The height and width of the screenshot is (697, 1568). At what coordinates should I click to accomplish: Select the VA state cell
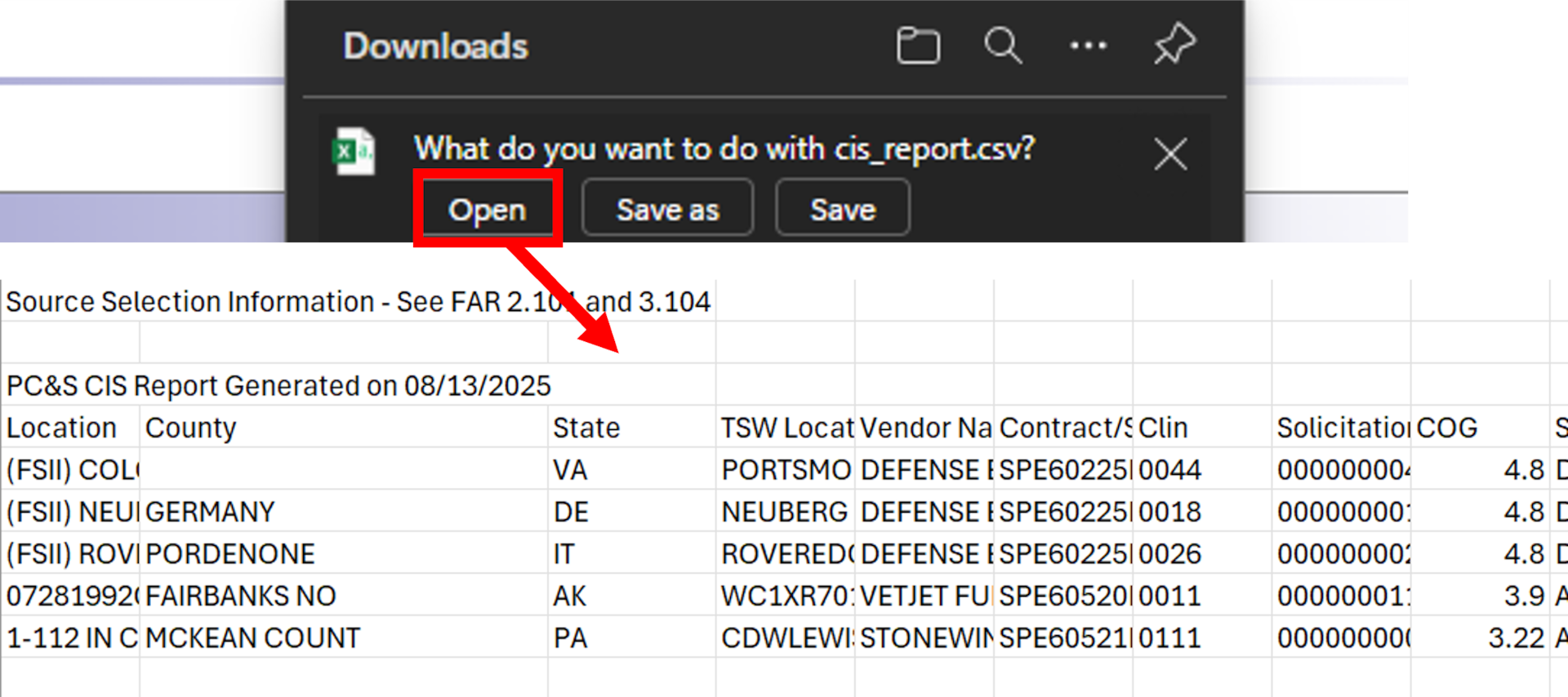pos(632,469)
